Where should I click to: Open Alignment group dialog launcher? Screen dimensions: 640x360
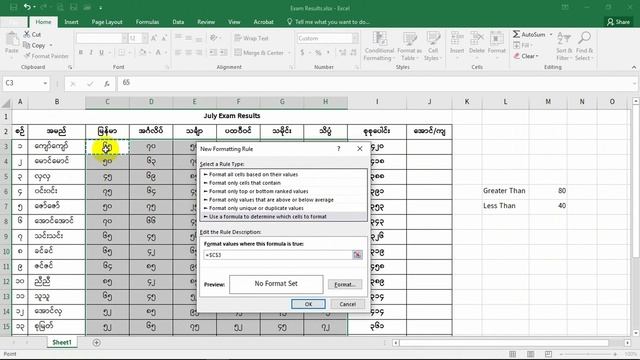pos(291,67)
